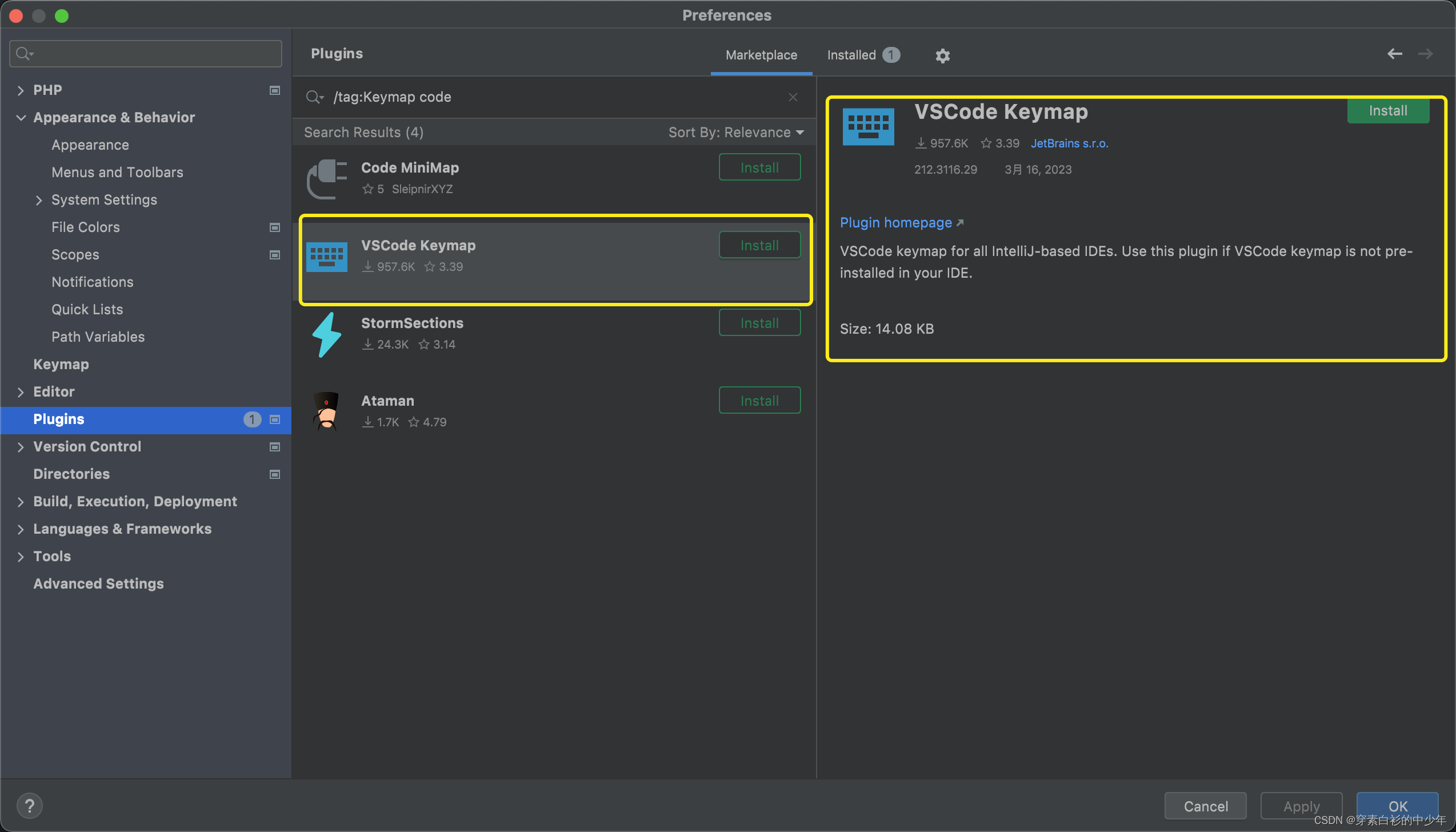Click the back navigation arrow
This screenshot has height=832, width=1456.
1394,54
